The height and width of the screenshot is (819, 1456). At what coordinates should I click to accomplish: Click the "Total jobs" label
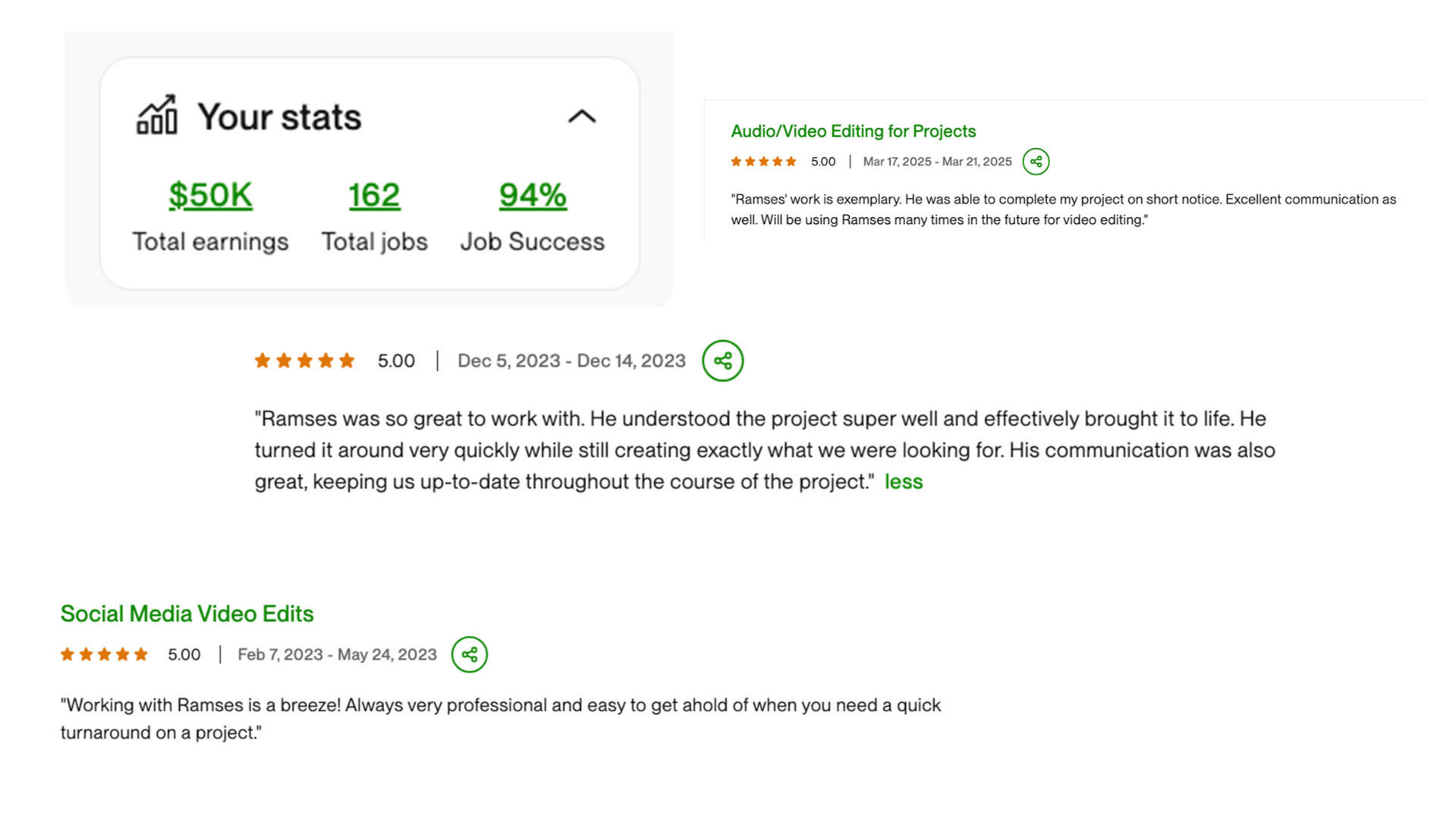click(374, 241)
